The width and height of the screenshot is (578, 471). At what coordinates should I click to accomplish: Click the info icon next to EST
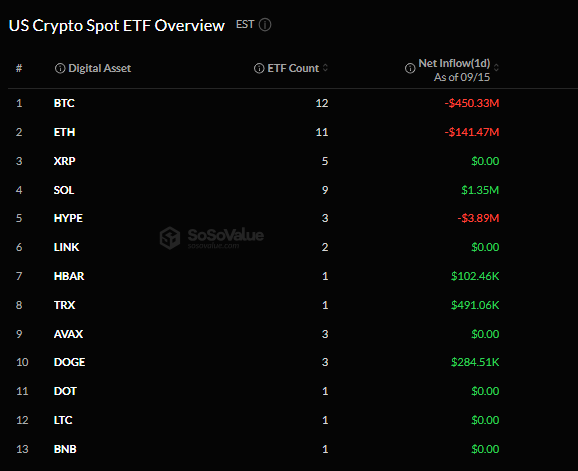click(x=265, y=25)
